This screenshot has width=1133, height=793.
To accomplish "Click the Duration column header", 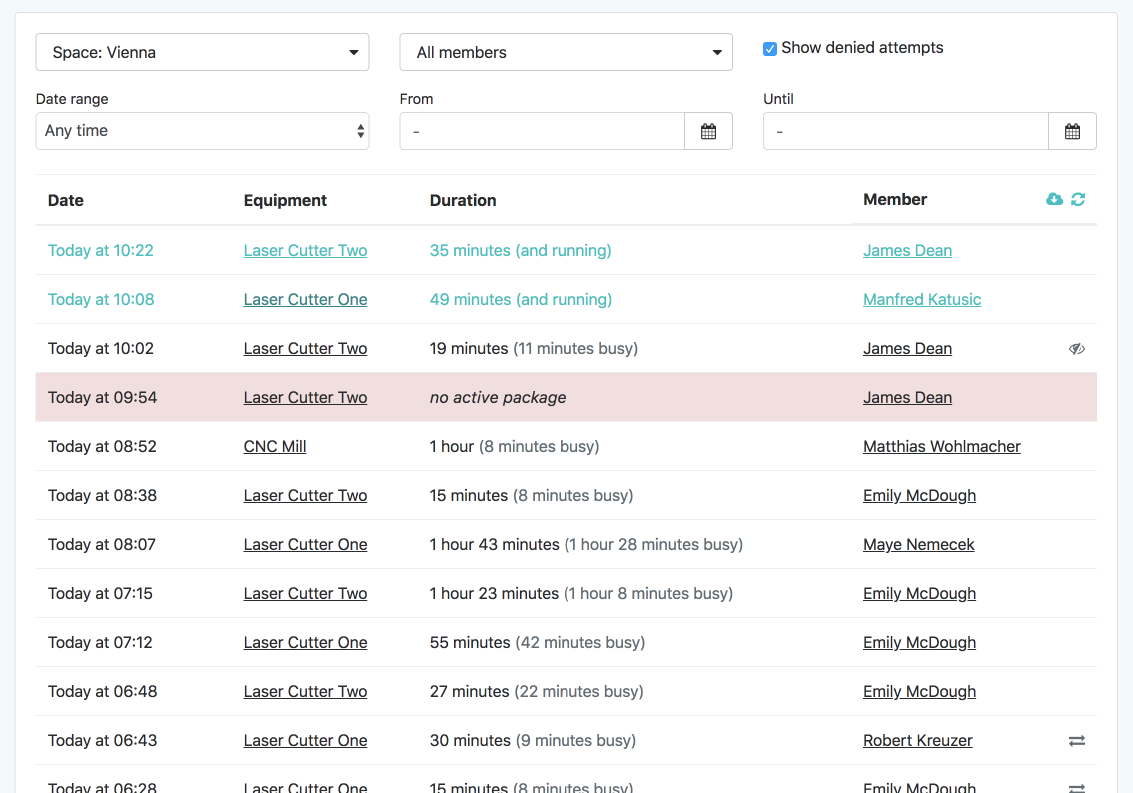I will click(x=462, y=200).
